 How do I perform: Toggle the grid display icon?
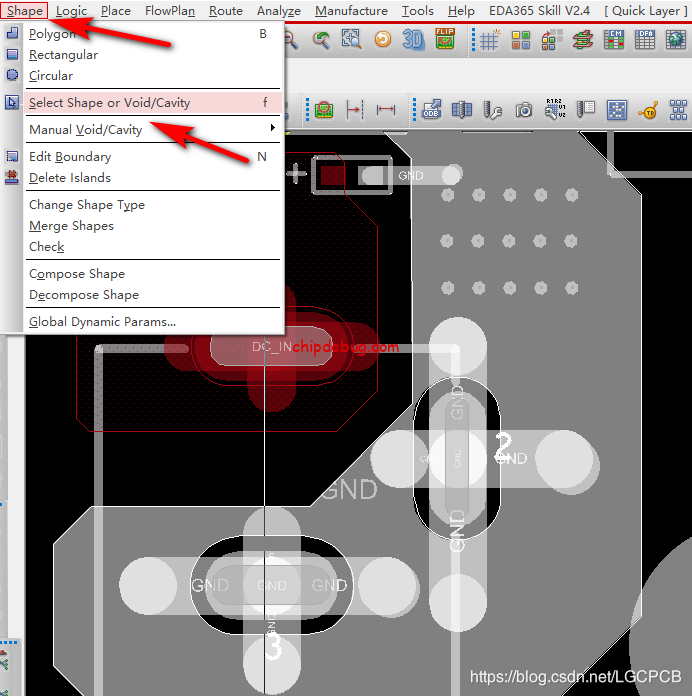coord(489,40)
